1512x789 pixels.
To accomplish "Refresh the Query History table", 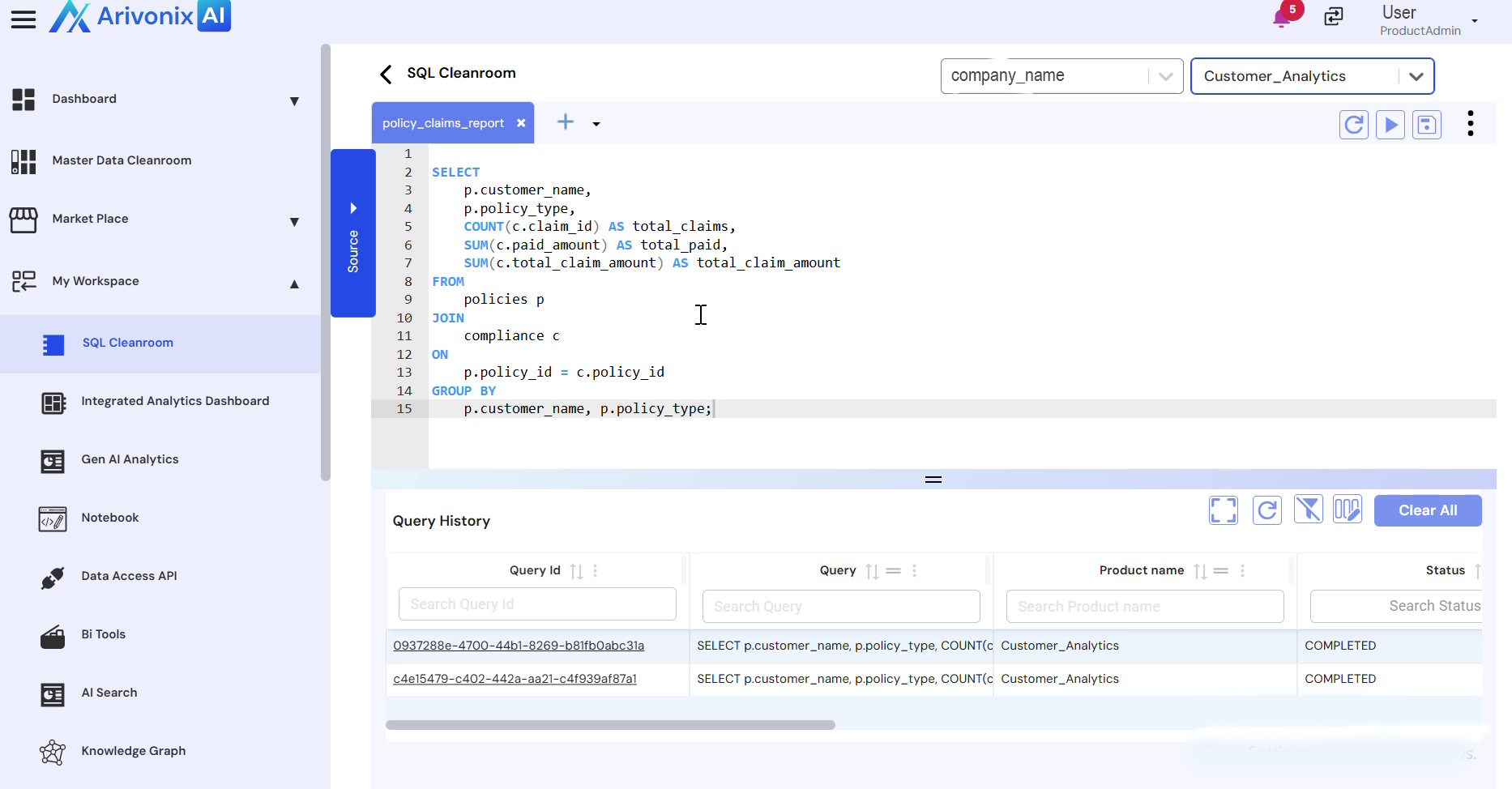I will pyautogui.click(x=1267, y=510).
